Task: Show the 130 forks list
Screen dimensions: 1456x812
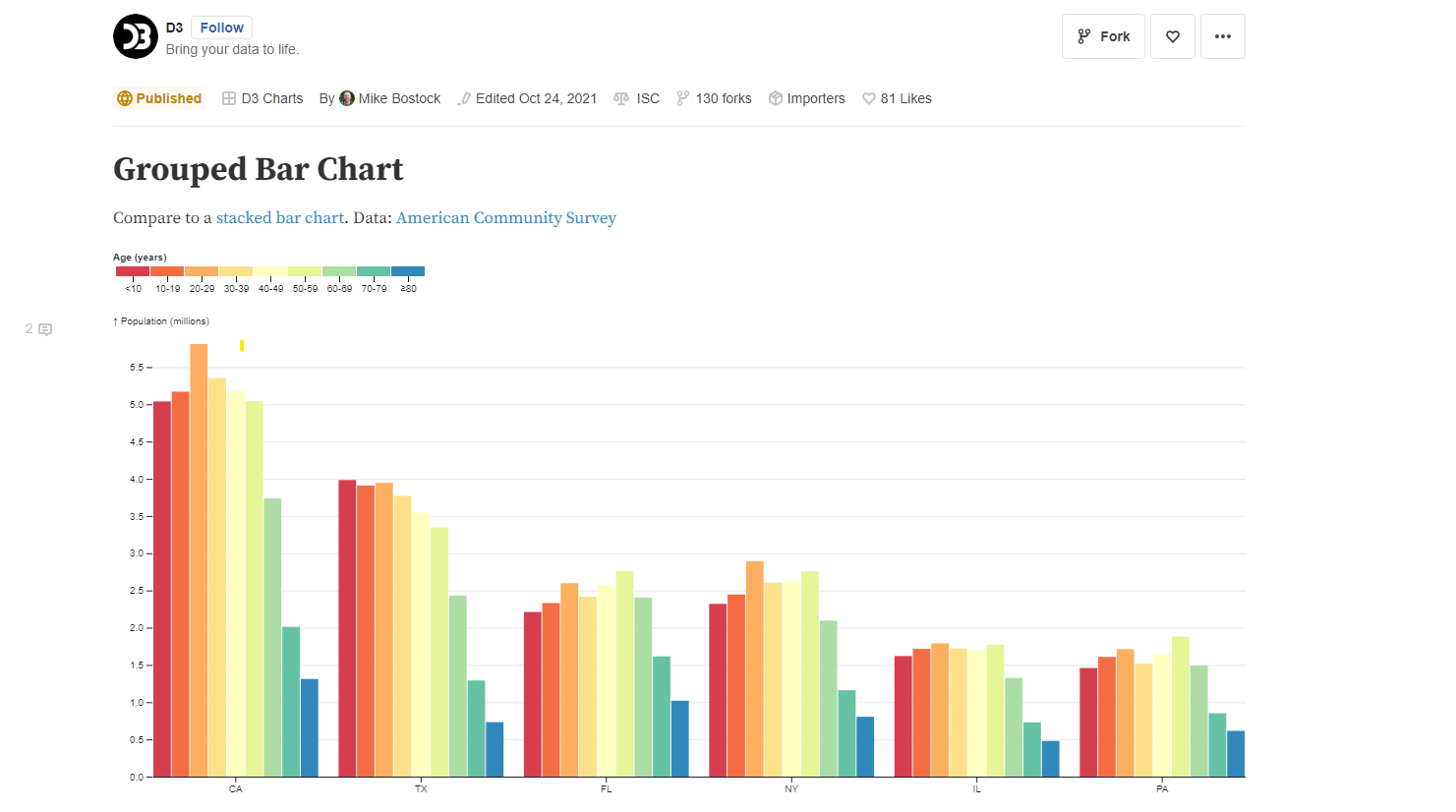Action: [x=714, y=98]
